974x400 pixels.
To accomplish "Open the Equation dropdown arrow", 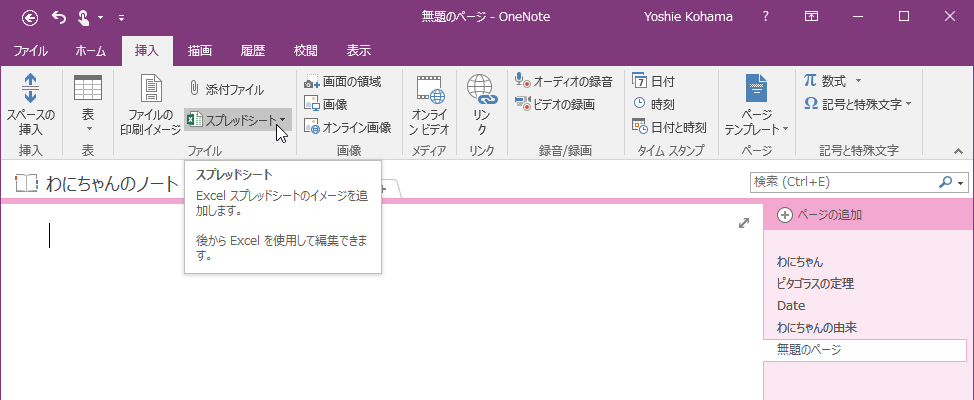I will [x=858, y=81].
